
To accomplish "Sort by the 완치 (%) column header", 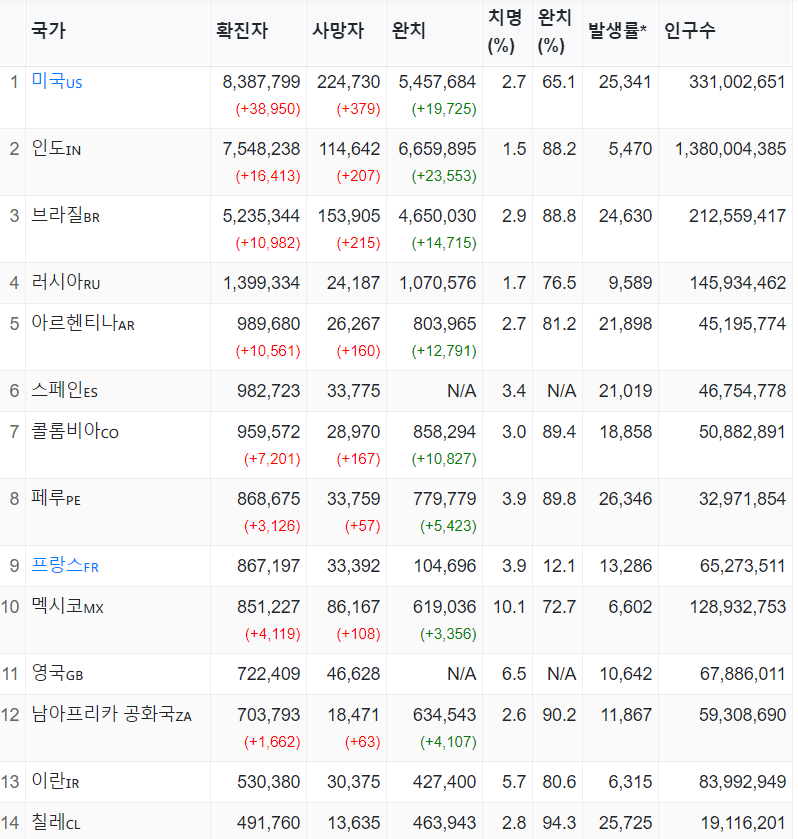I will click(555, 32).
